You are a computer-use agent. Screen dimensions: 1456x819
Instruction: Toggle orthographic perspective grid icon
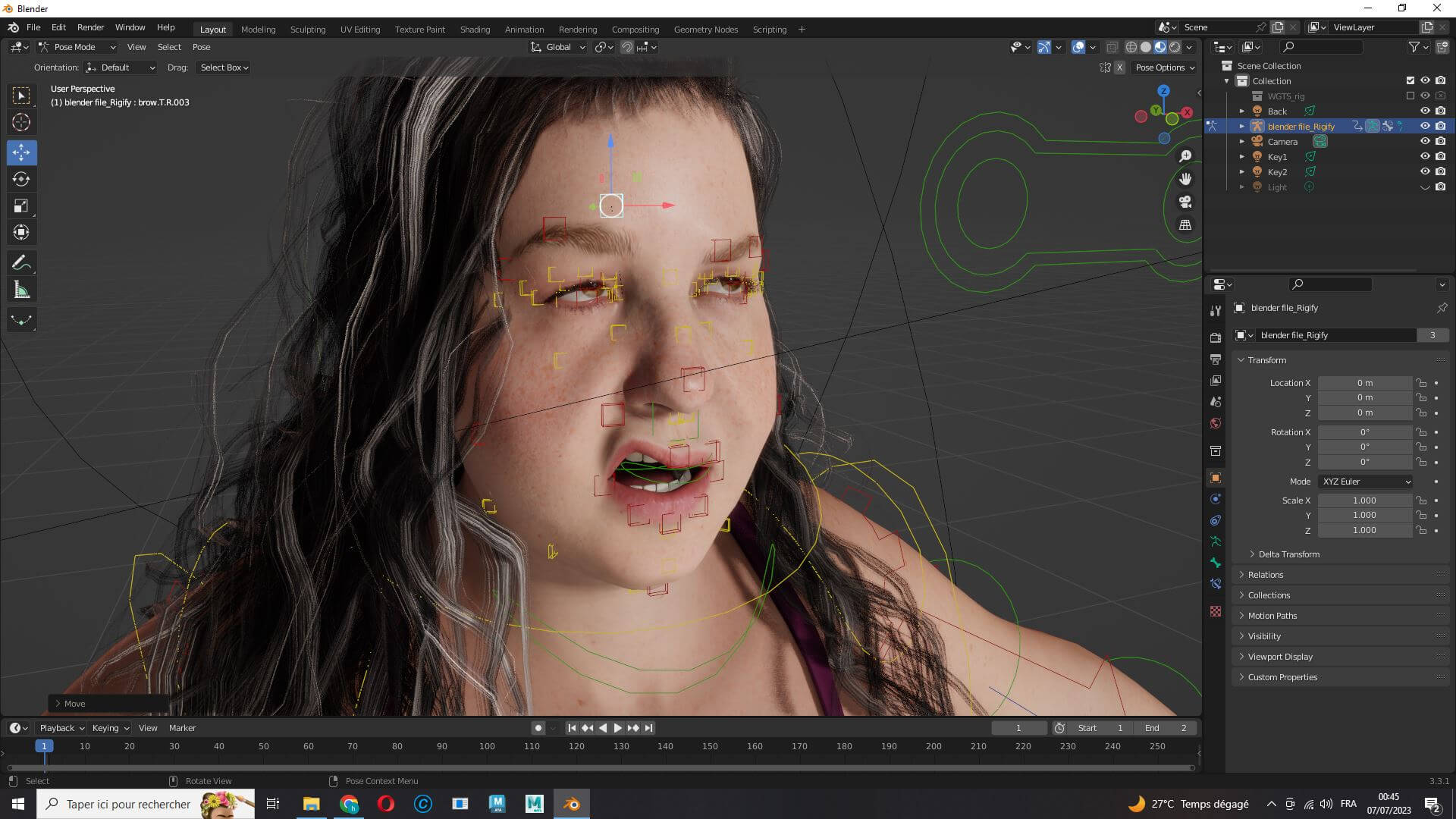1185,225
